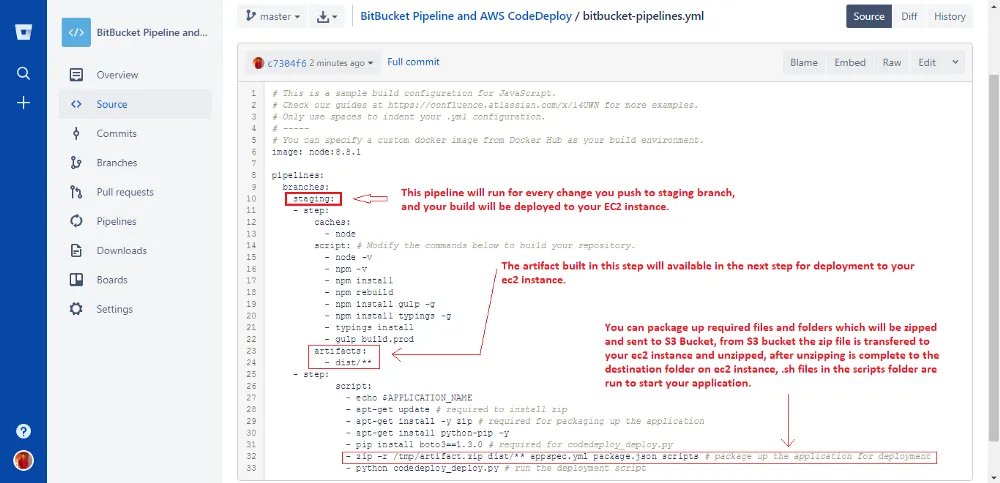
Task: Switch to the Source view tab
Action: pos(869,17)
